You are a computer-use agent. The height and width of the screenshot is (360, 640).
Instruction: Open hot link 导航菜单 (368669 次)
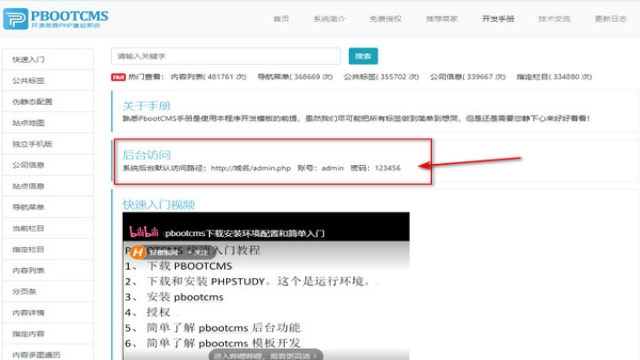tap(295, 77)
